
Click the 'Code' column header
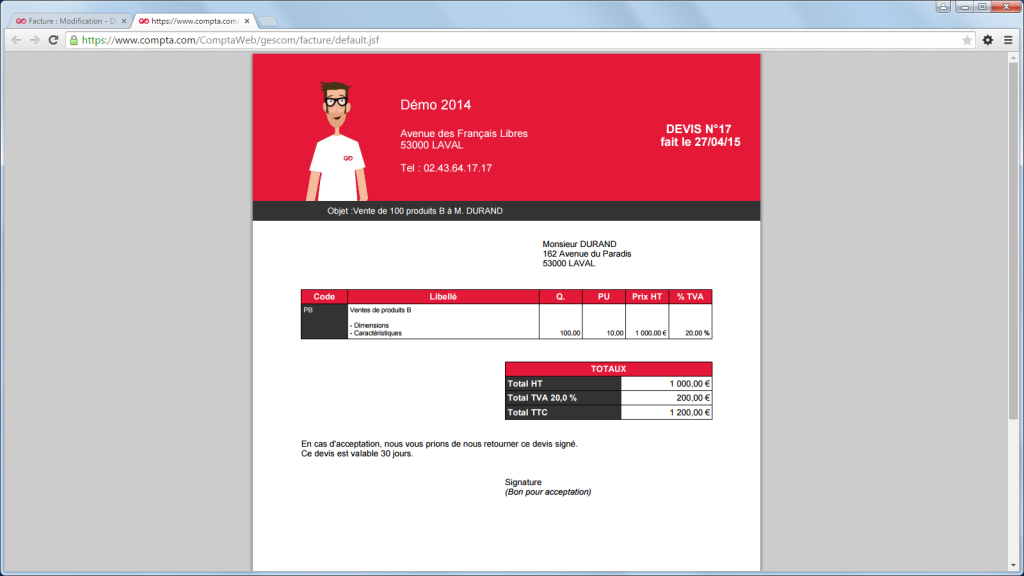(x=324, y=296)
